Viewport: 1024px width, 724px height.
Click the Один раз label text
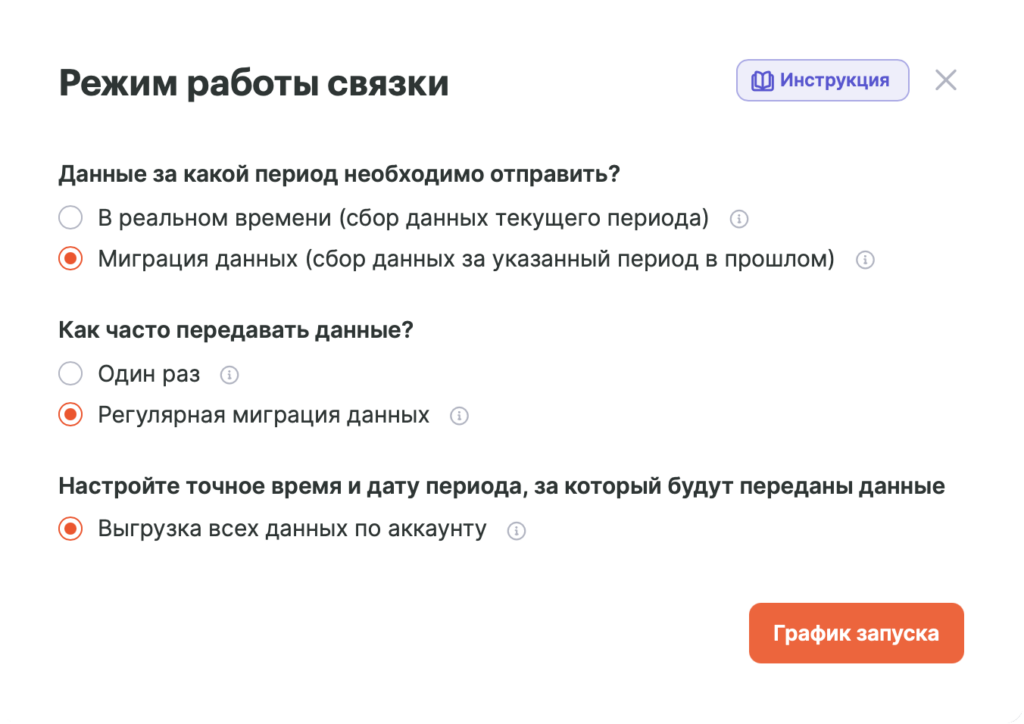pyautogui.click(x=149, y=374)
